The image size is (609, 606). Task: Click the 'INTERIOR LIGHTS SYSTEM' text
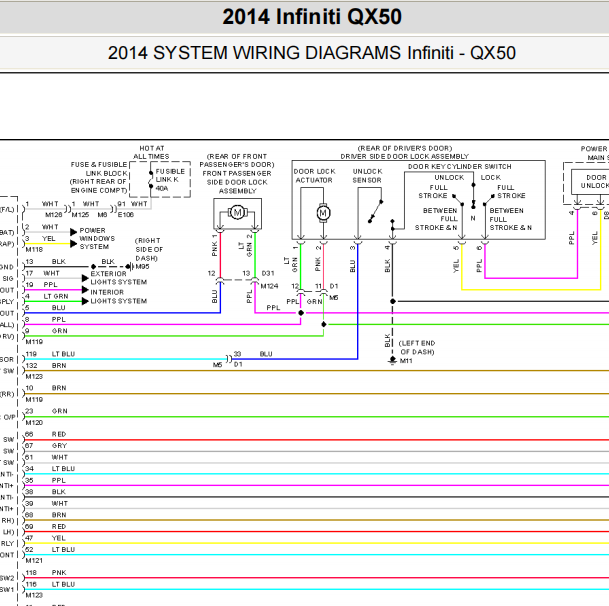coord(118,296)
